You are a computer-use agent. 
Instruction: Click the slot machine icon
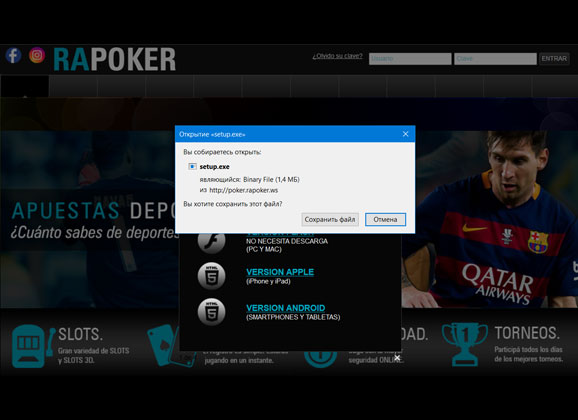[32, 346]
